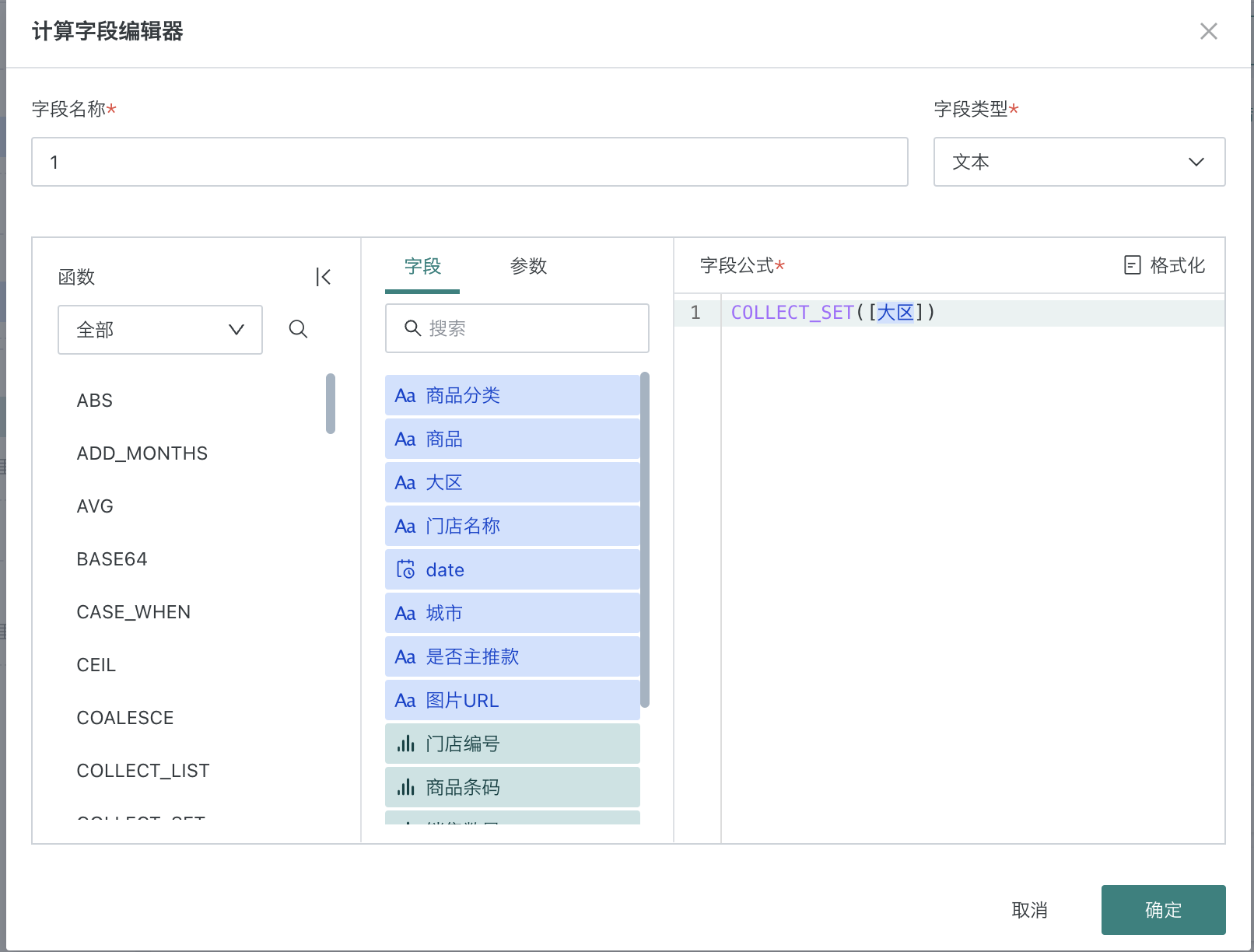The image size is (1254, 952).
Task: Click the calendar icon of date field
Action: (405, 569)
